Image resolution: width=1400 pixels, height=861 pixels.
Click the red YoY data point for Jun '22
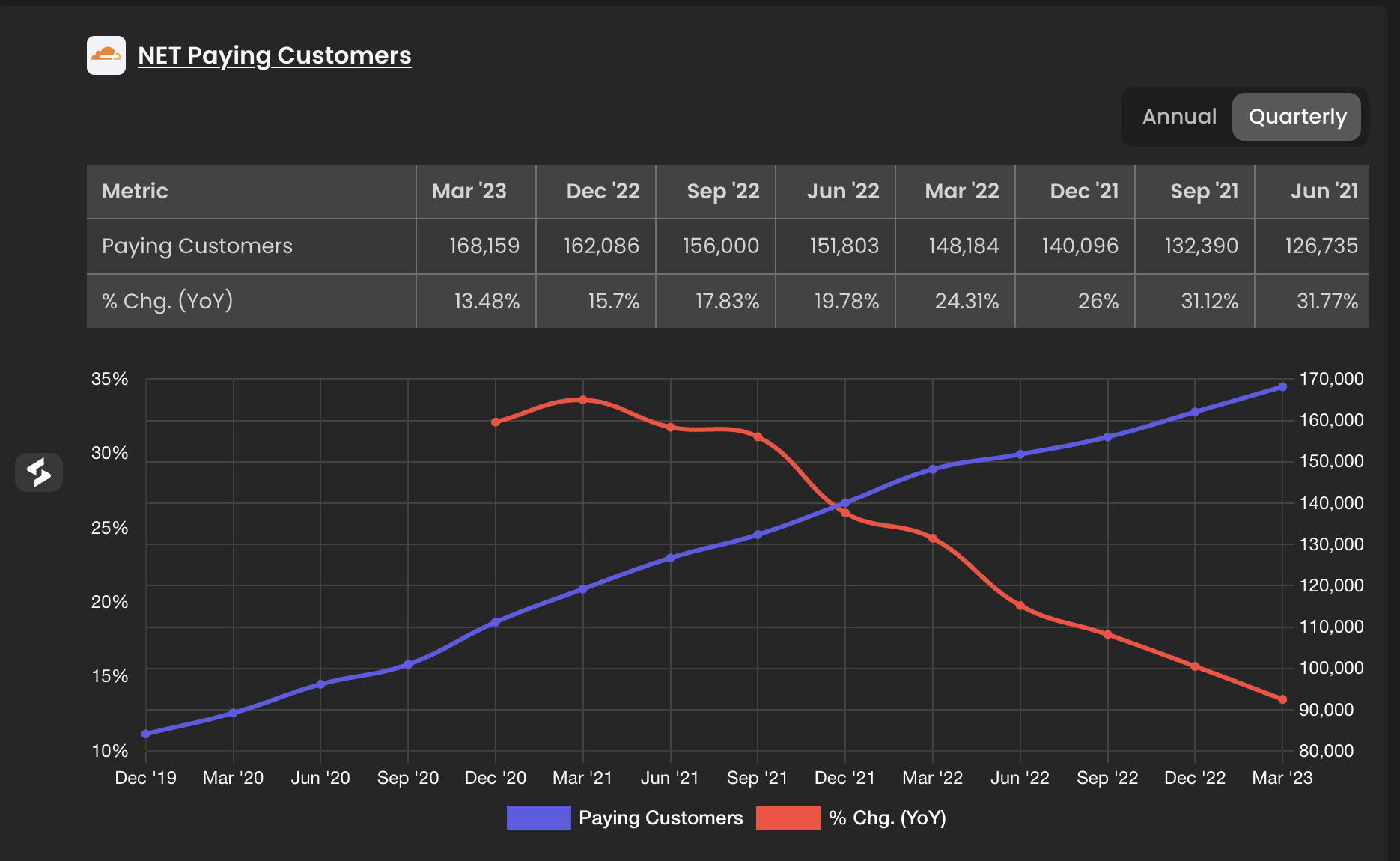pos(1020,606)
